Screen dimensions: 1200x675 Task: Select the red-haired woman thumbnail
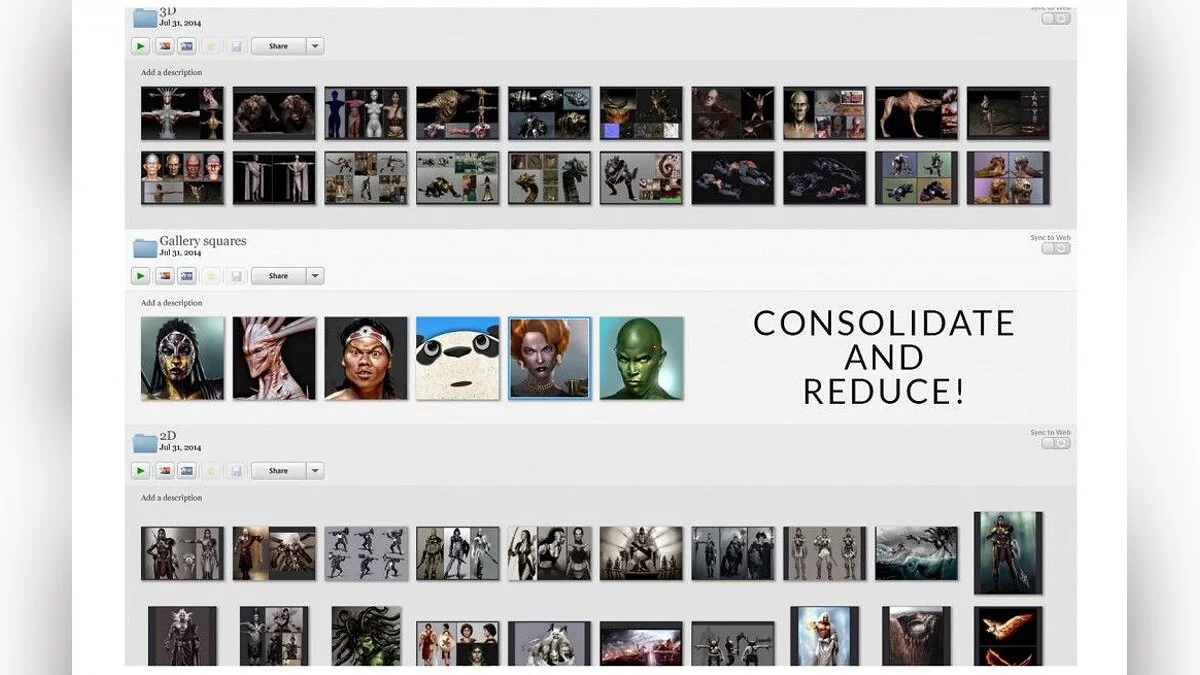[550, 358]
